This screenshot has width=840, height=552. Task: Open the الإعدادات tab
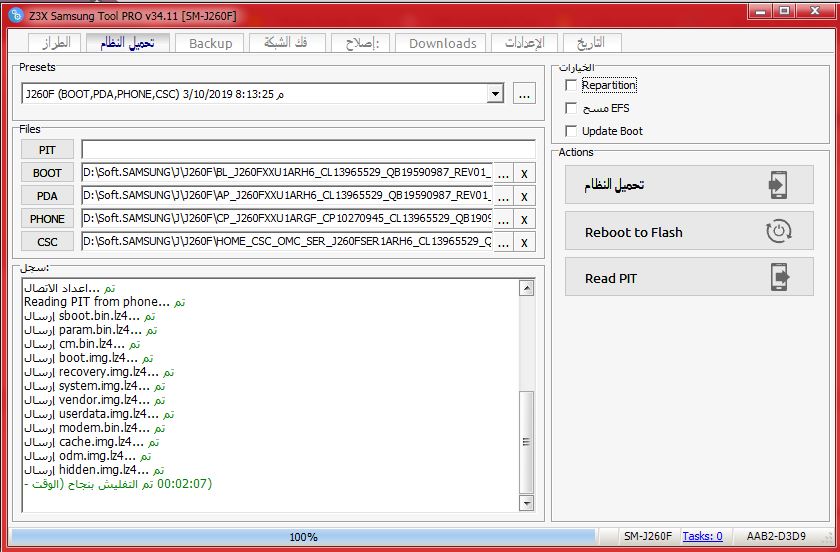[524, 43]
